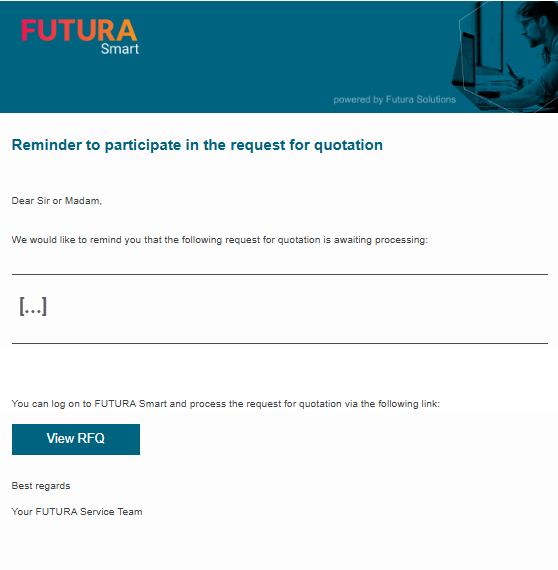The image size is (558, 570).
Task: Click Your FUTURA Service Team signature
Action: pos(77,512)
